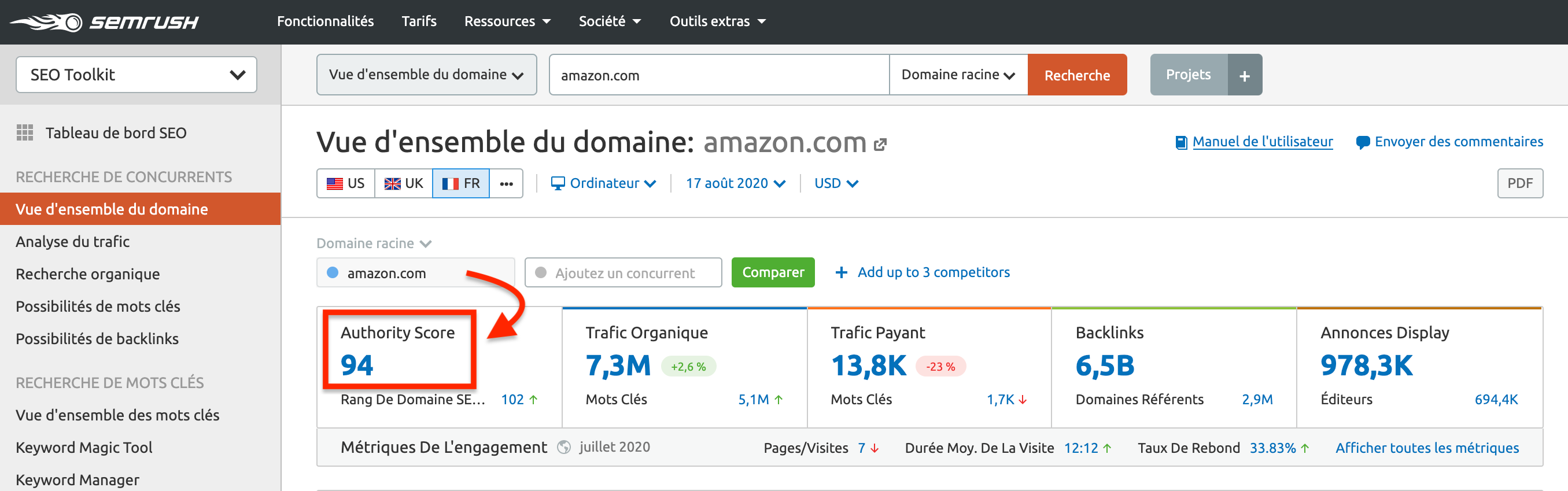Open the 17 août 2020 date picker
1568x491 pixels.
(736, 183)
